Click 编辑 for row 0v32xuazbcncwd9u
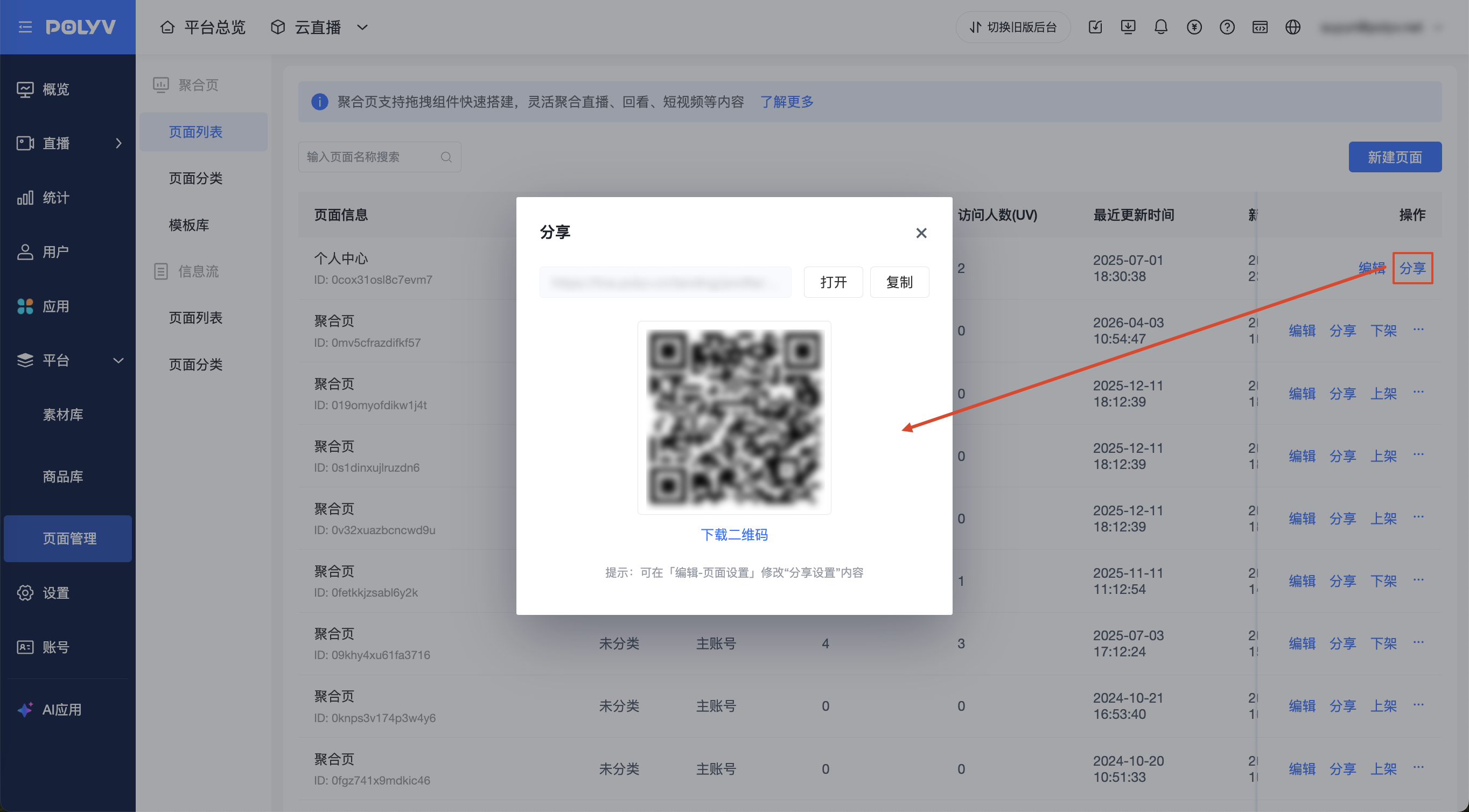Screen dimensions: 1469x812 [x=1302, y=519]
